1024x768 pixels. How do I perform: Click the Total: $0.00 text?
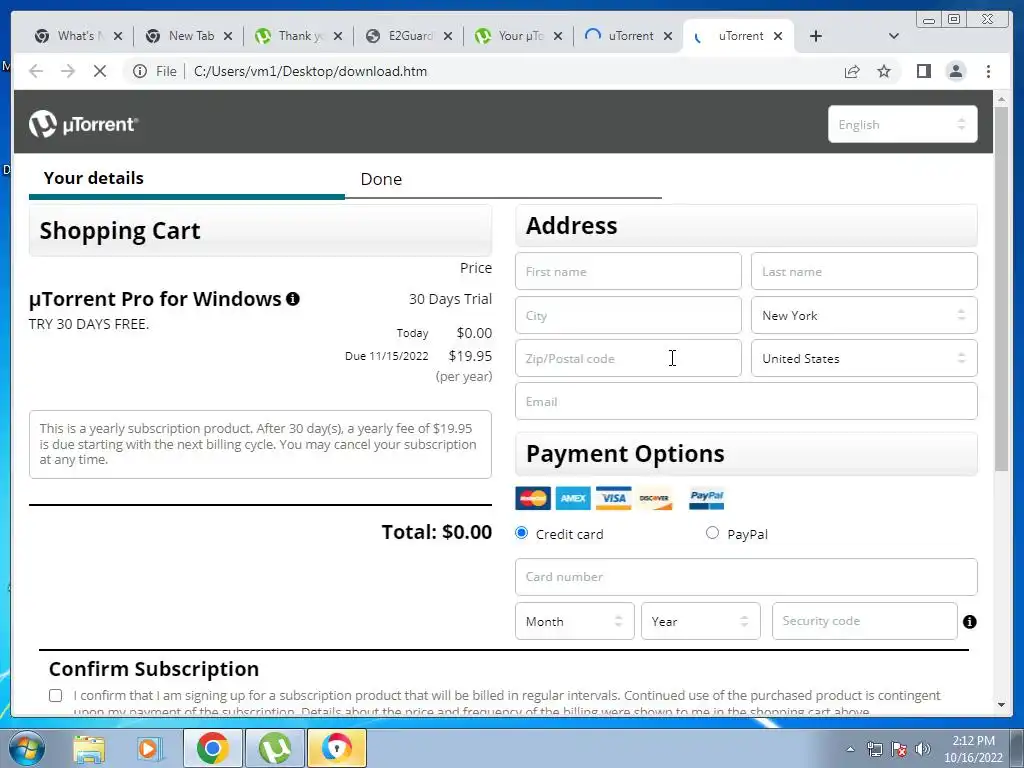437,532
